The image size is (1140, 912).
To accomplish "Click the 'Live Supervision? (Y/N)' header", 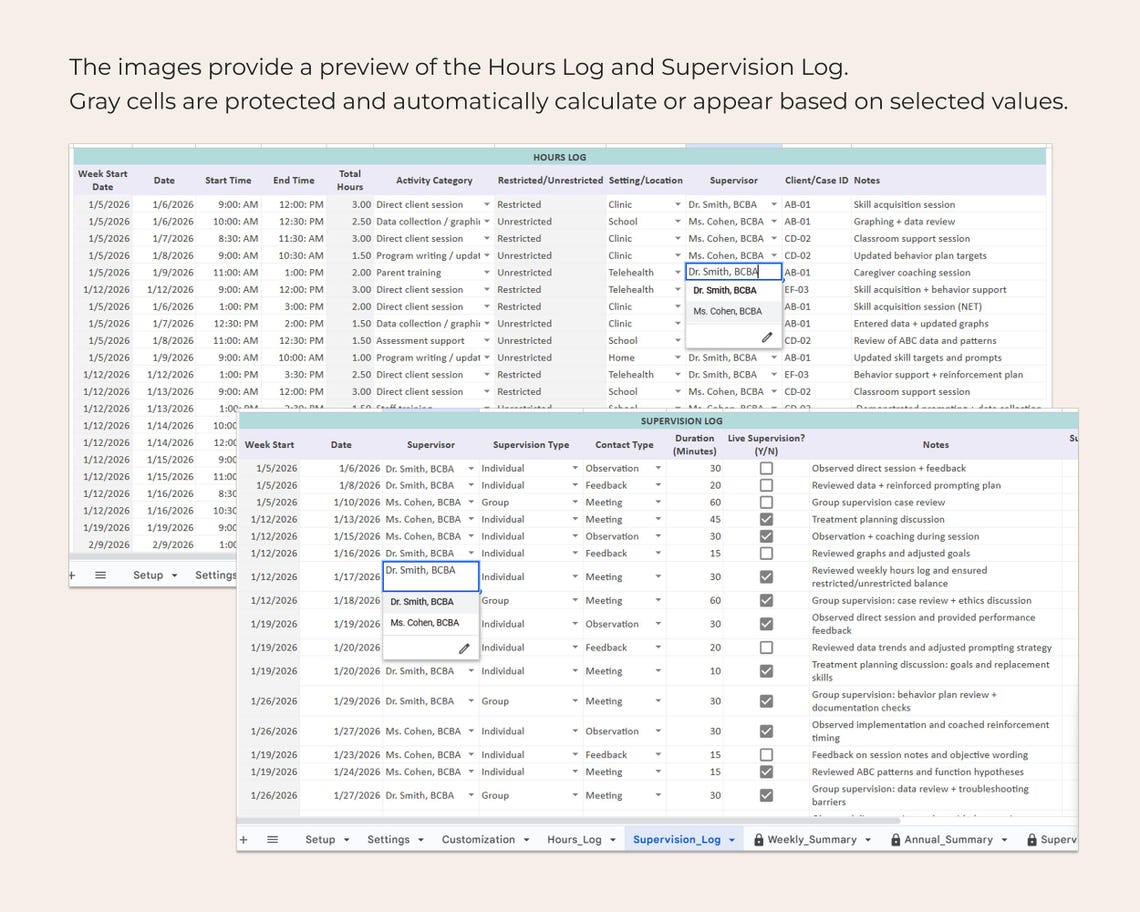I will point(766,444).
